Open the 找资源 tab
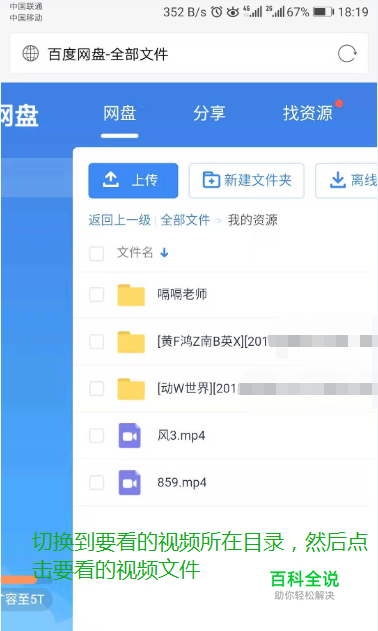Image resolution: width=378 pixels, height=631 pixels. pyautogui.click(x=308, y=113)
